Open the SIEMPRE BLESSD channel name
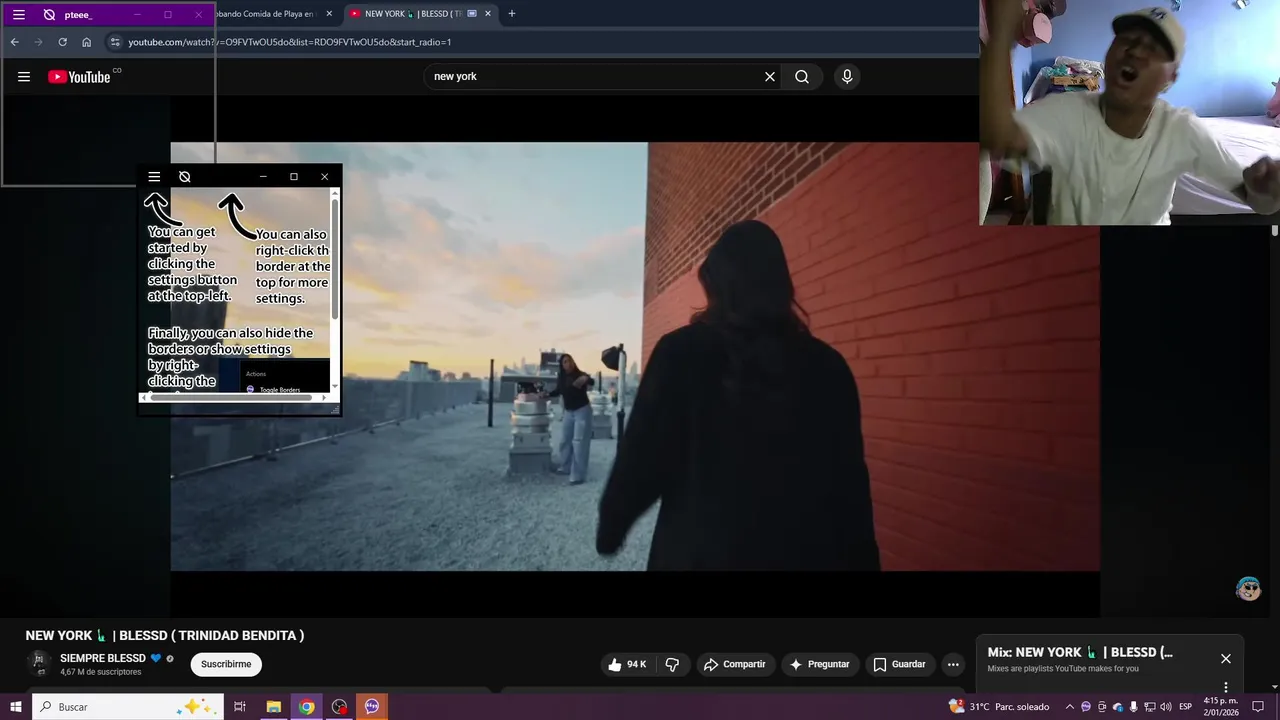1280x720 pixels. [x=103, y=659]
